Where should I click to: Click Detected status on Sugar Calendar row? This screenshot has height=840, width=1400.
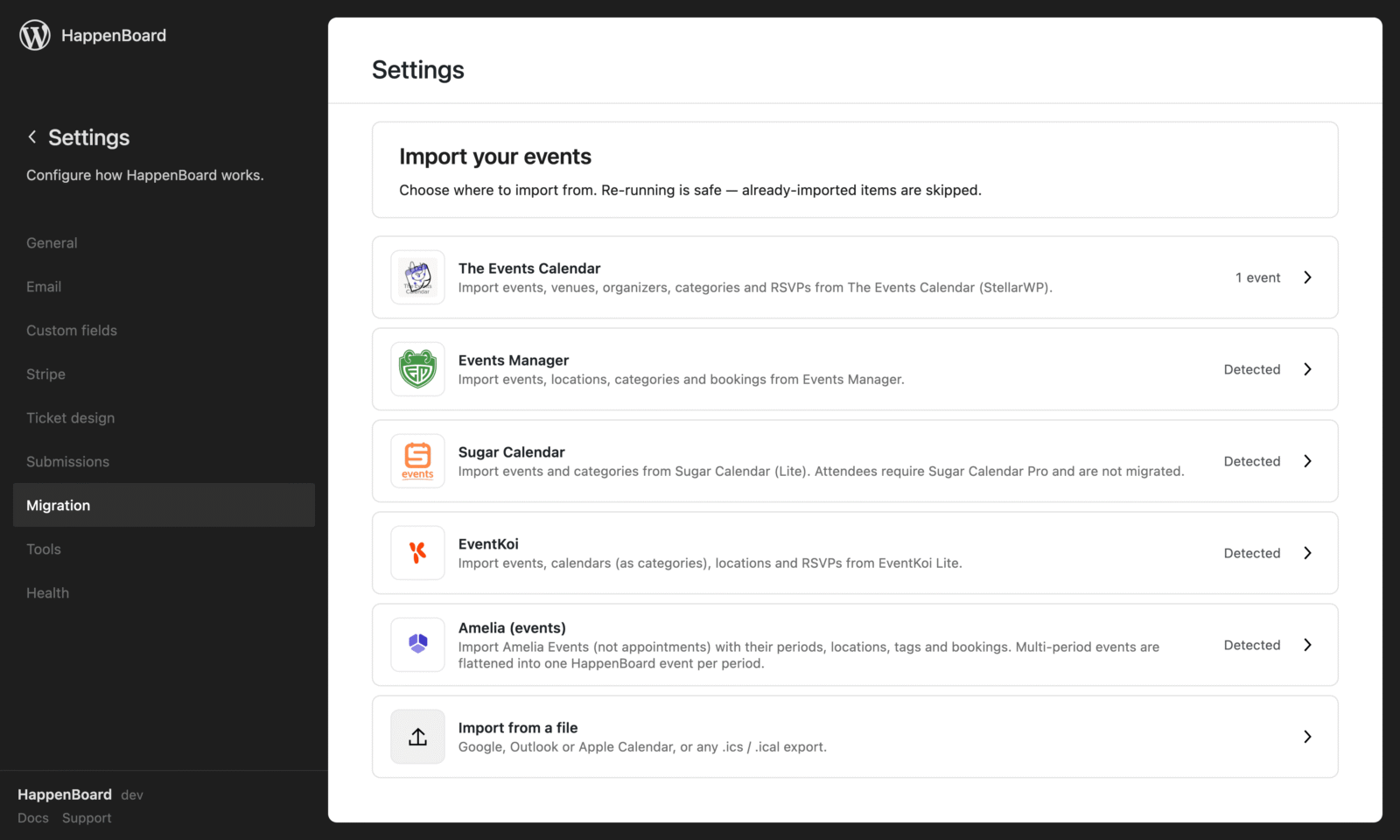(x=1252, y=461)
